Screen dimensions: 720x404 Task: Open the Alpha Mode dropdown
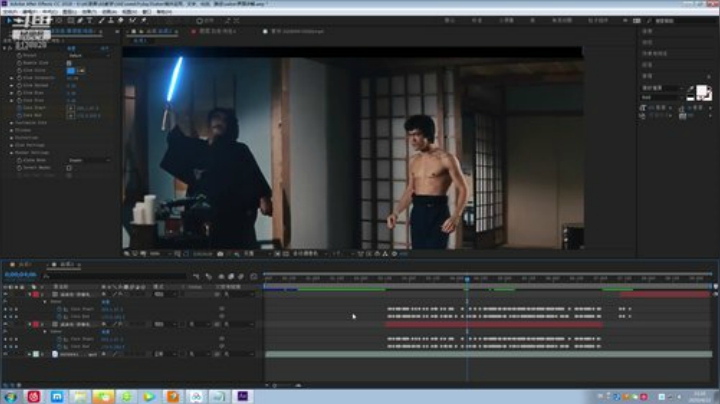point(89,160)
